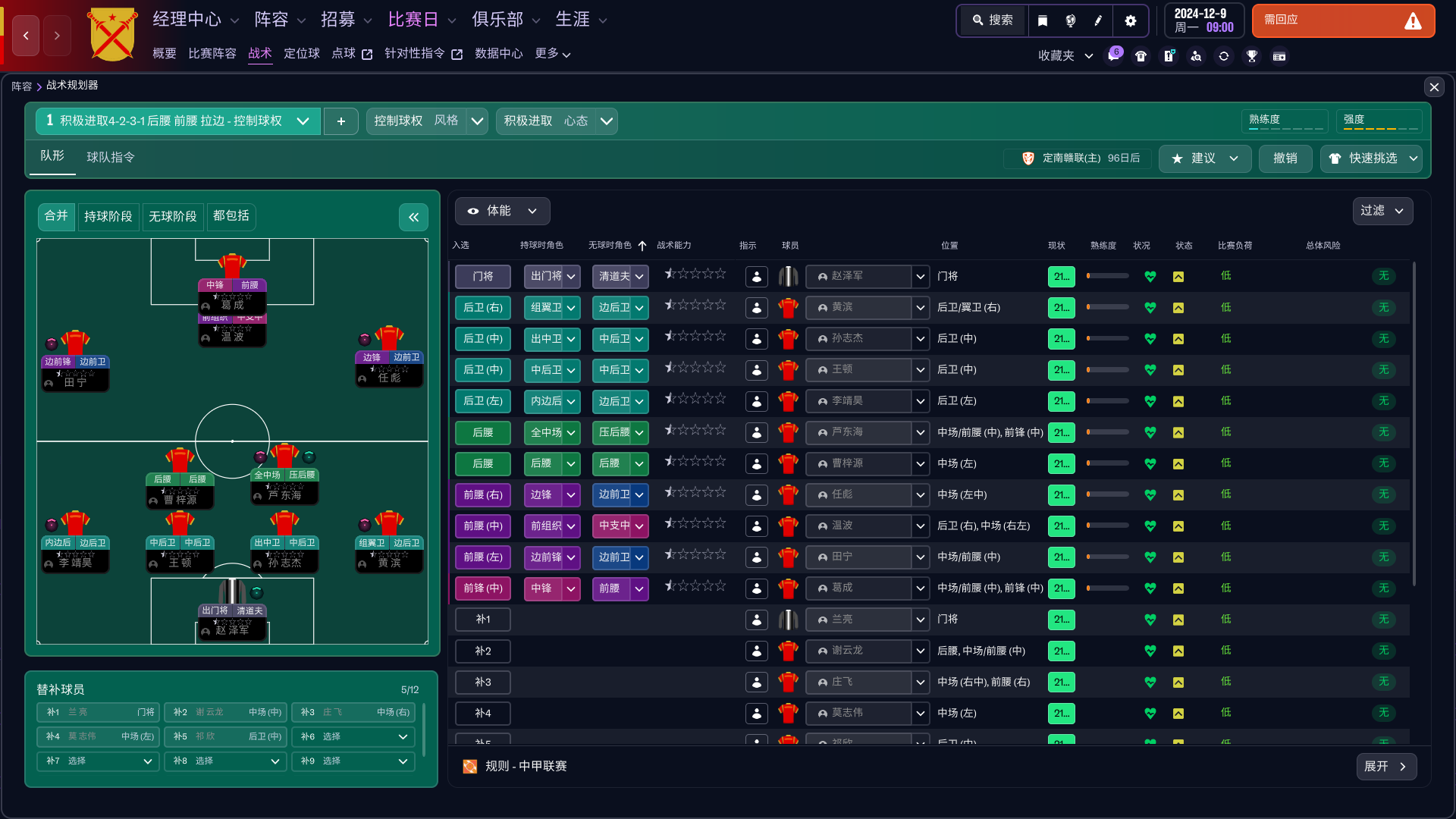
Task: Toggle the 门将 selection position button
Action: pyautogui.click(x=483, y=277)
